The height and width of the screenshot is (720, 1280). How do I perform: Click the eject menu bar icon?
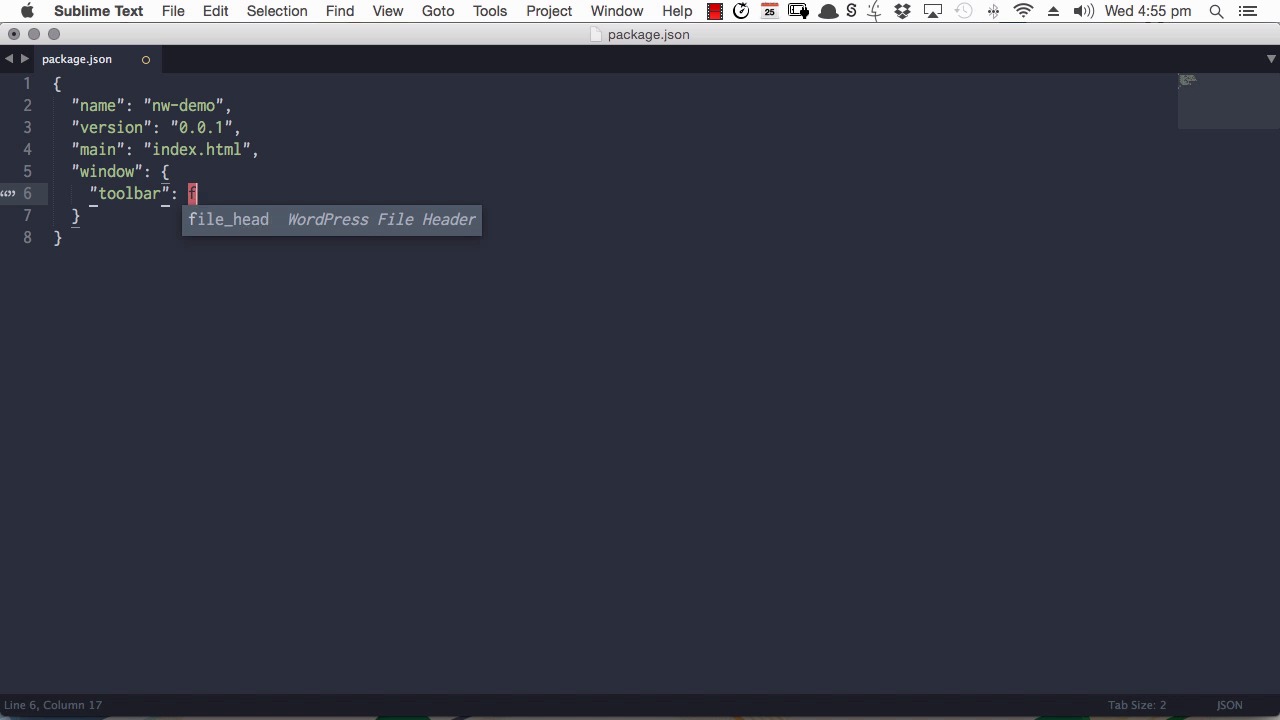(x=1053, y=11)
